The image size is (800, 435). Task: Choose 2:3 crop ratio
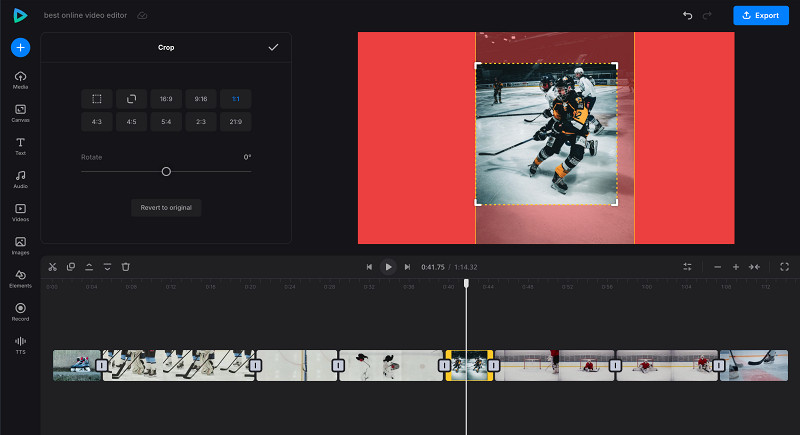pyautogui.click(x=201, y=122)
